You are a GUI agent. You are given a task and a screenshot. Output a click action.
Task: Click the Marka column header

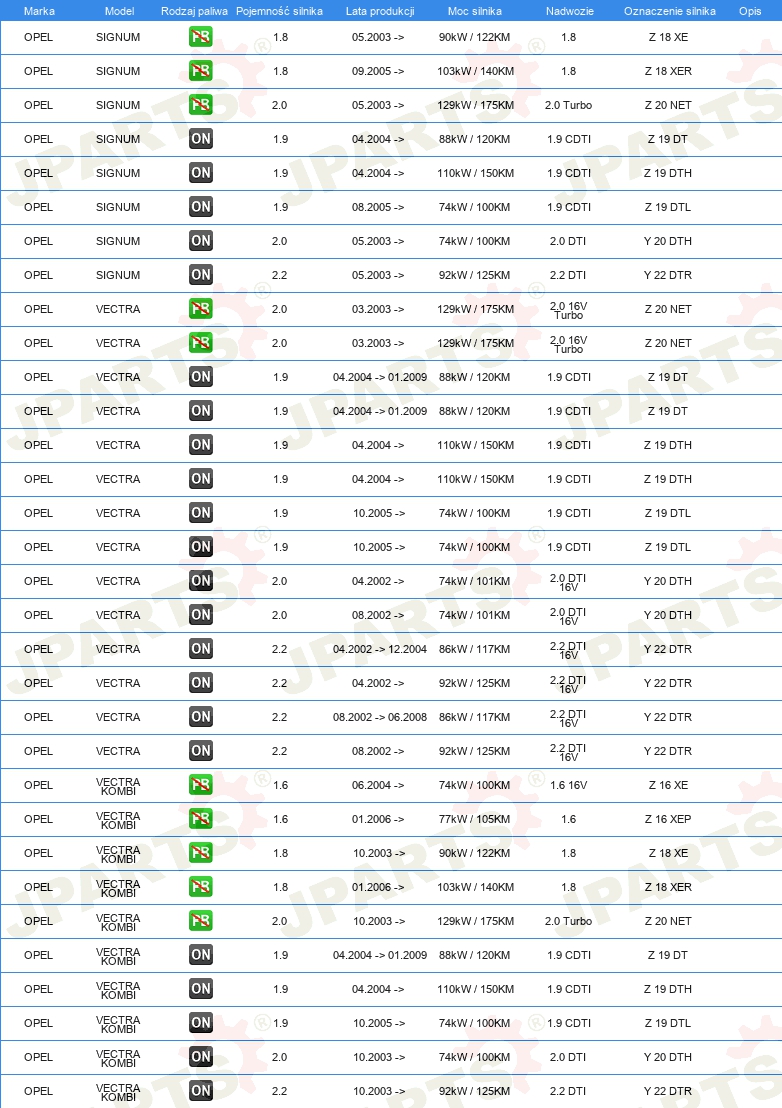pyautogui.click(x=39, y=11)
